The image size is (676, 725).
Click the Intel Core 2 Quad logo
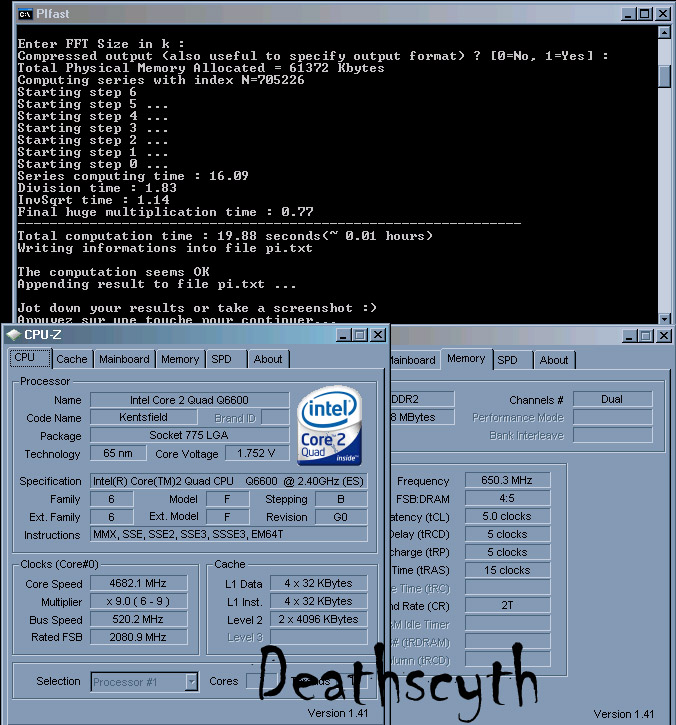tap(329, 425)
